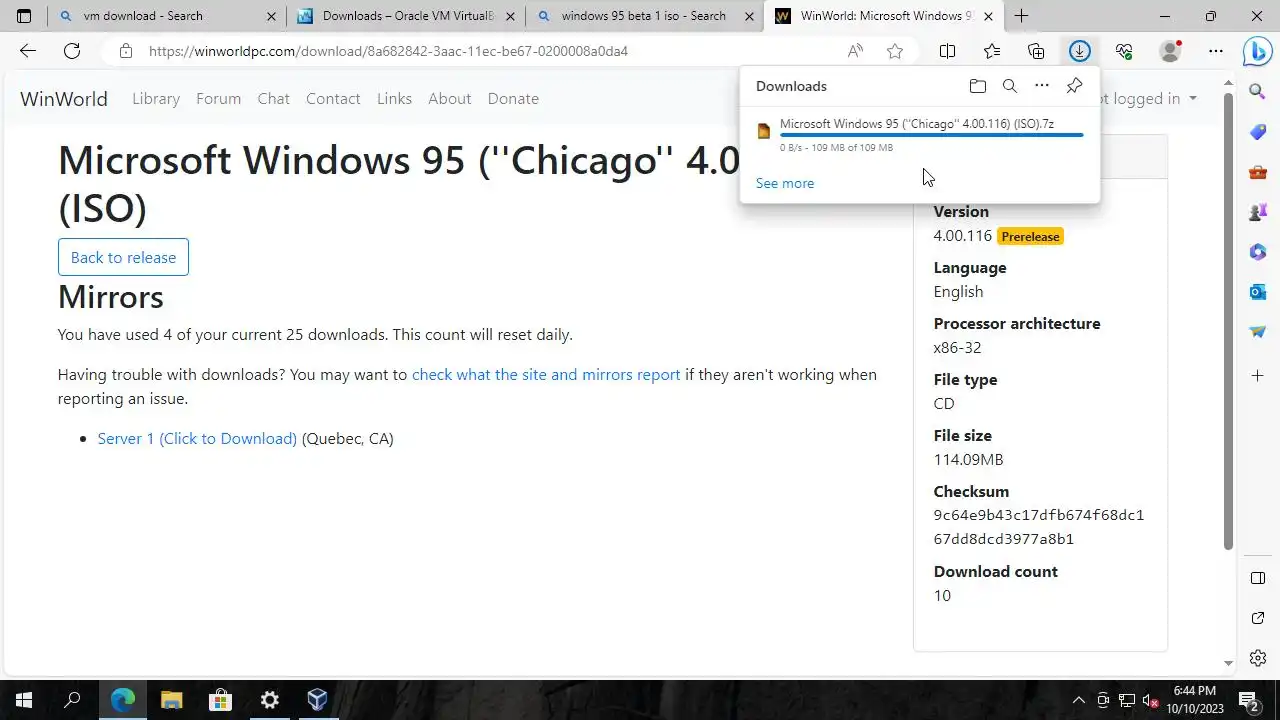Click the scrollbar down arrow

coord(1229,663)
